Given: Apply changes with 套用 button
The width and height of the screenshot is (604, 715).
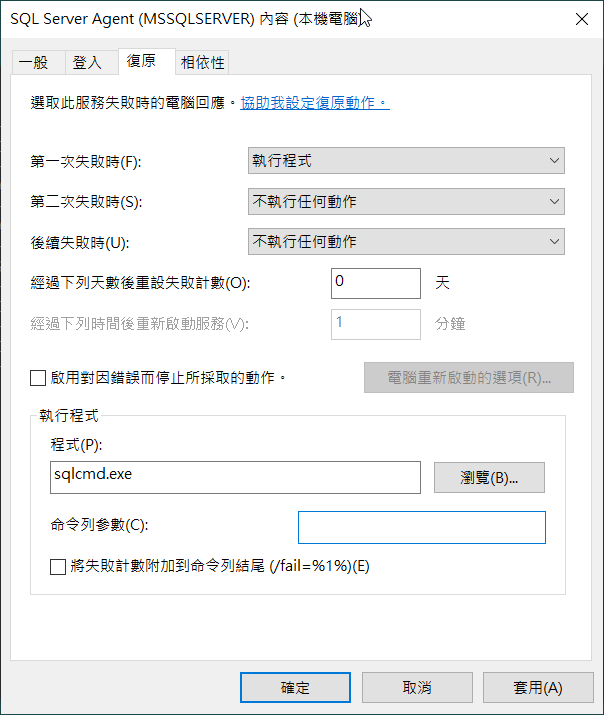Looking at the screenshot, I should [x=537, y=688].
